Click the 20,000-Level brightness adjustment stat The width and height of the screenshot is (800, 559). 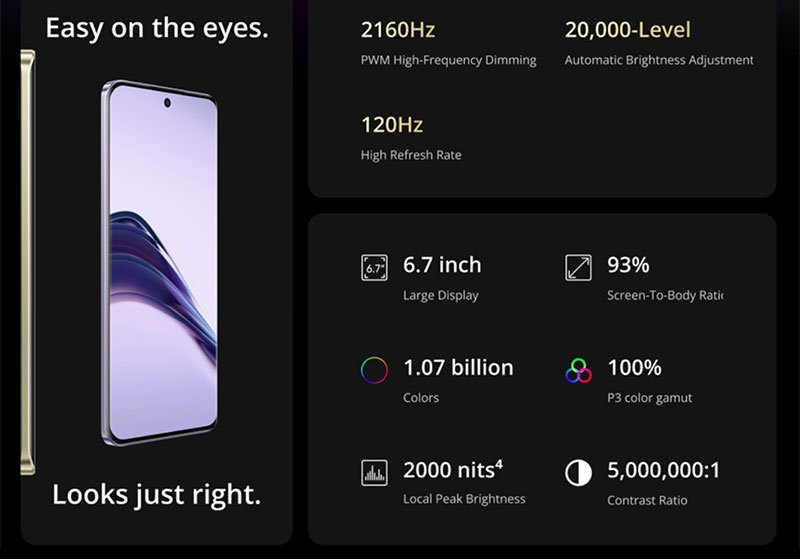click(x=628, y=31)
